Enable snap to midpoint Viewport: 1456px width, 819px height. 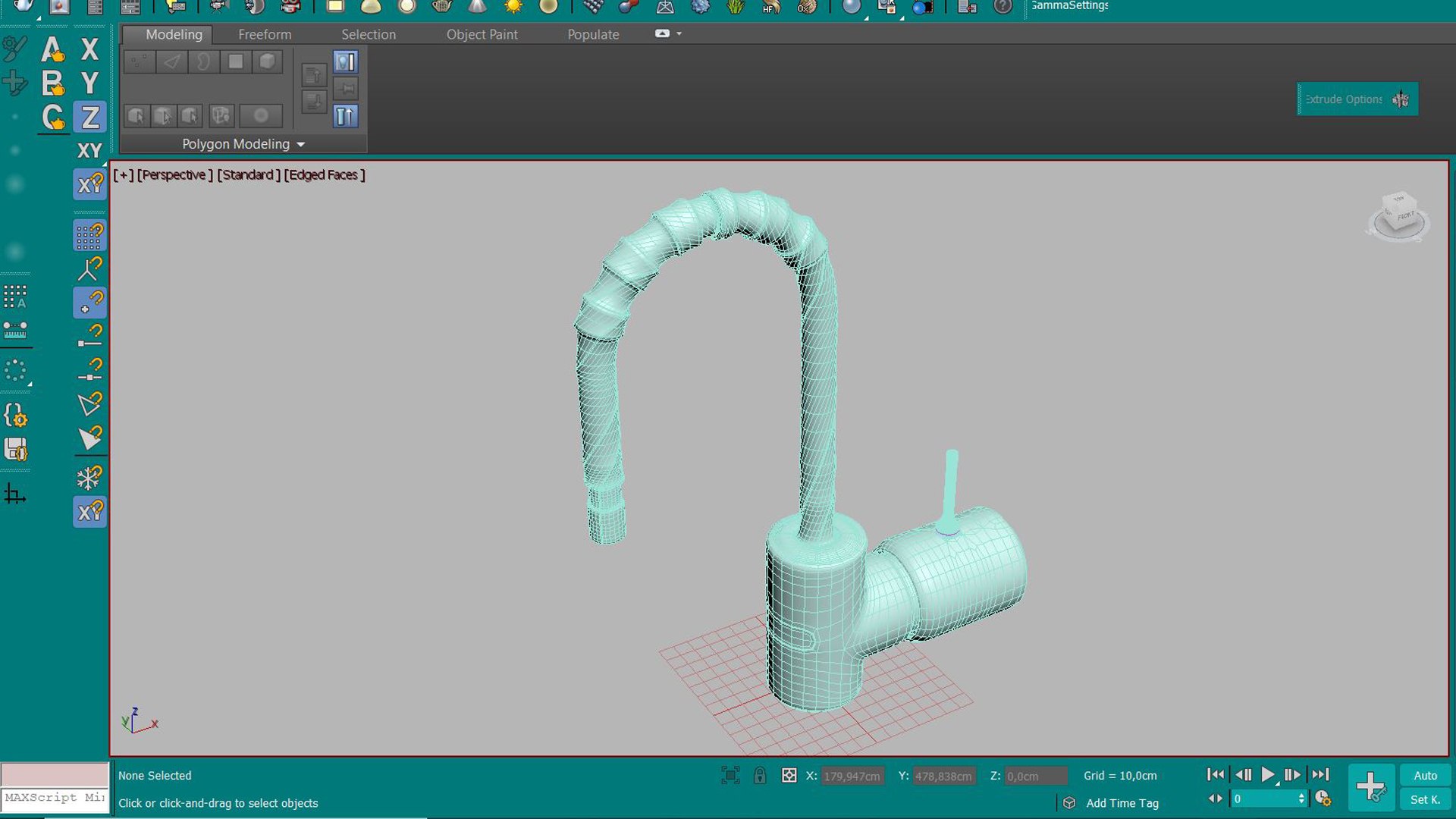pyautogui.click(x=89, y=369)
